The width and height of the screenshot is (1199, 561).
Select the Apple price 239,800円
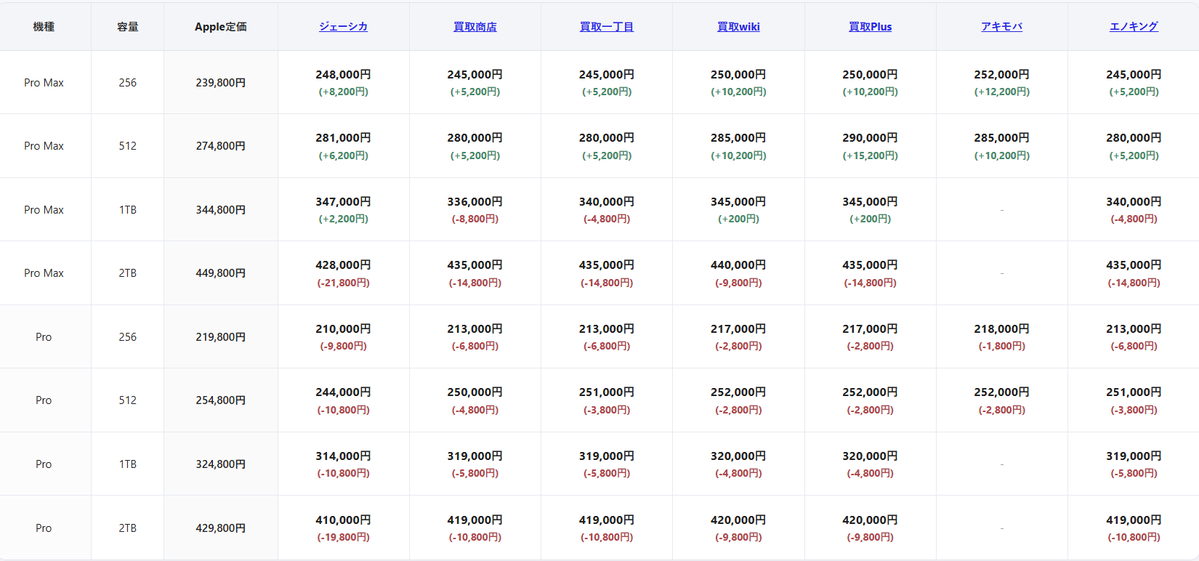coord(220,83)
